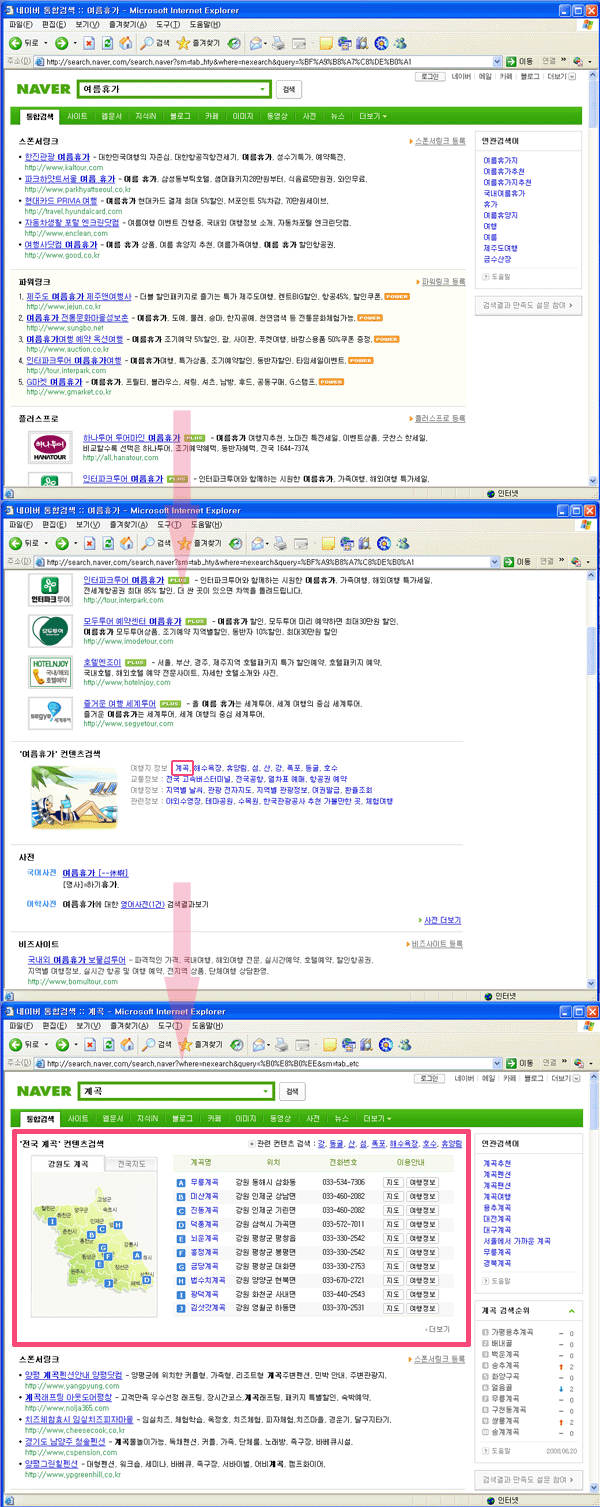Open 즐겨찾기 star in the first 여름휴가 sponsor-link window toolbar
The width and height of the screenshot is (600, 1507).
(x=197, y=43)
